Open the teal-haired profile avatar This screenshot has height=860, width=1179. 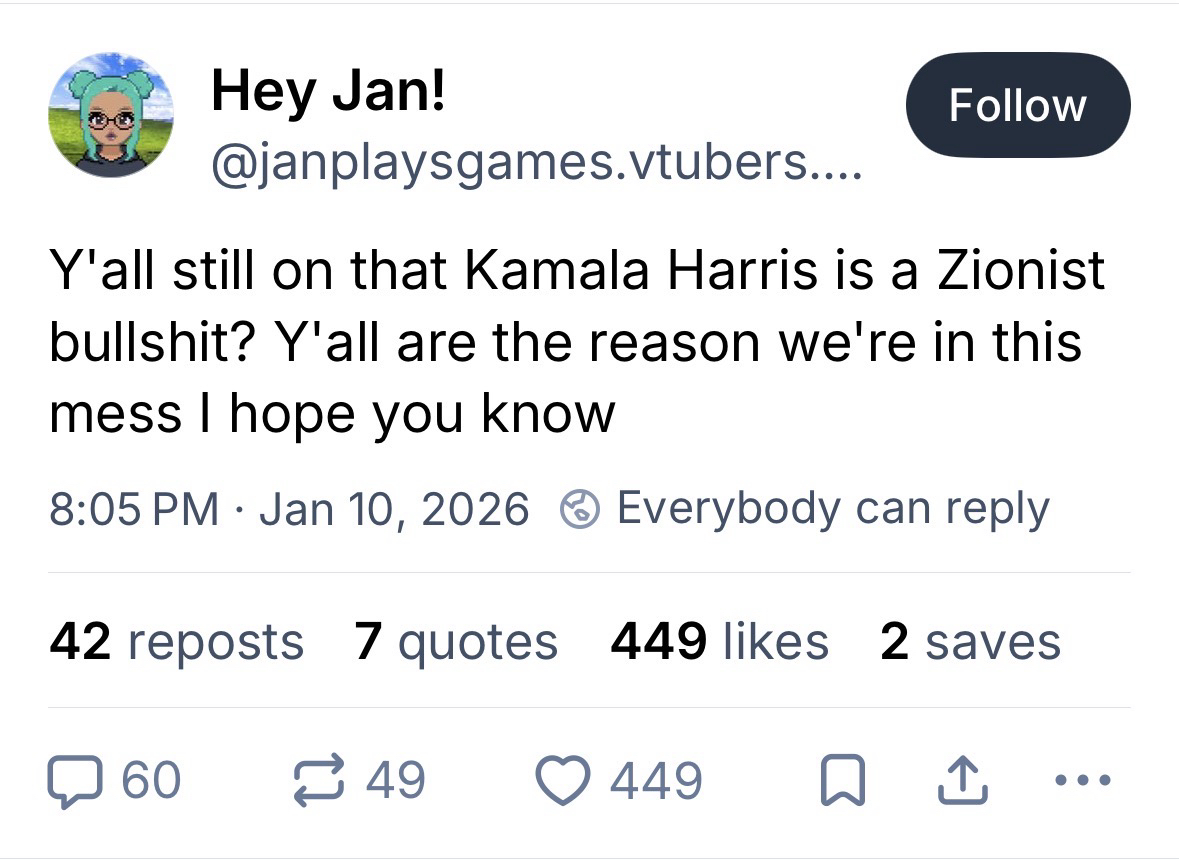click(x=111, y=114)
